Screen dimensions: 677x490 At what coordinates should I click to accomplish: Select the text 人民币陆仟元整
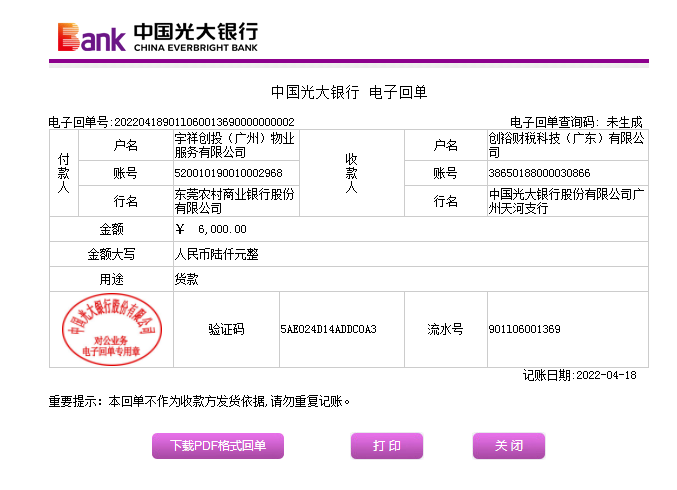[216, 254]
